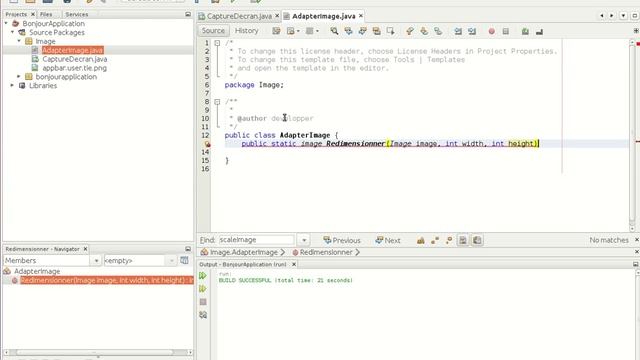Click the Stop Macro Recording icon
The width and height of the screenshot is (640, 360).
506,31
